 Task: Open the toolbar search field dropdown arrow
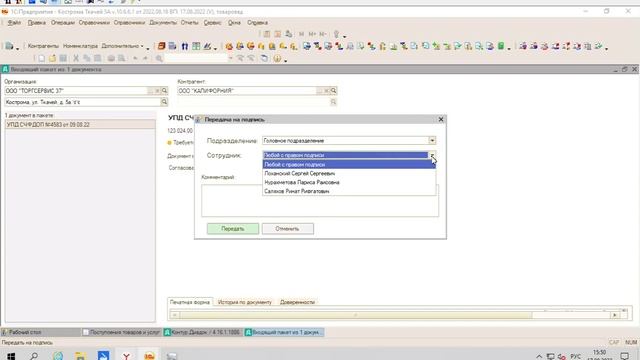(x=231, y=58)
